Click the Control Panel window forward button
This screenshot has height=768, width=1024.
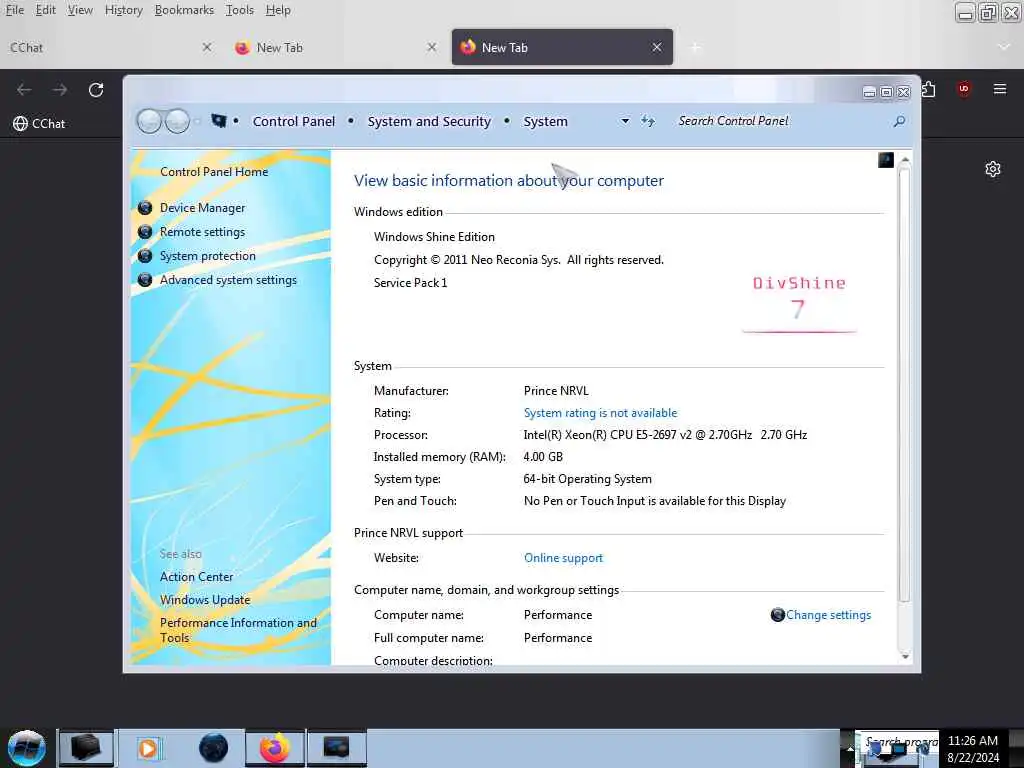pyautogui.click(x=177, y=121)
